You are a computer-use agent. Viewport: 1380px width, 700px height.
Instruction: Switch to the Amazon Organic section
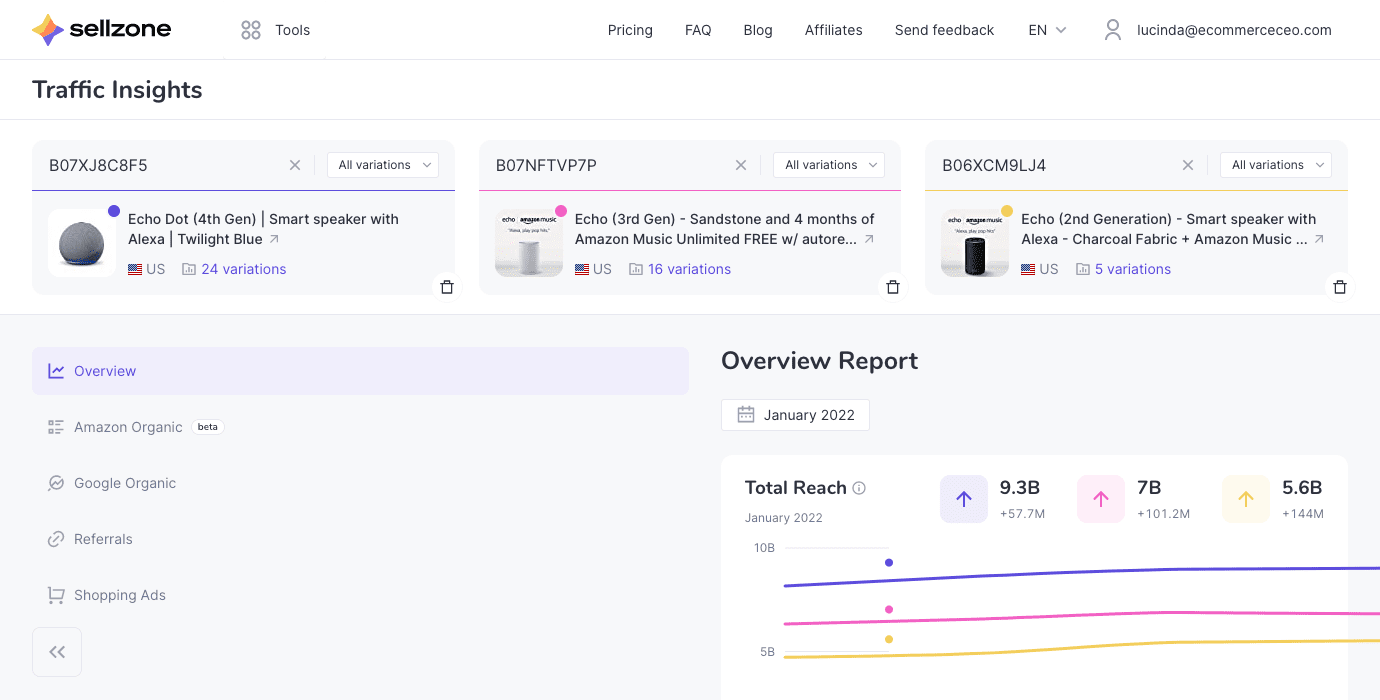tap(128, 427)
